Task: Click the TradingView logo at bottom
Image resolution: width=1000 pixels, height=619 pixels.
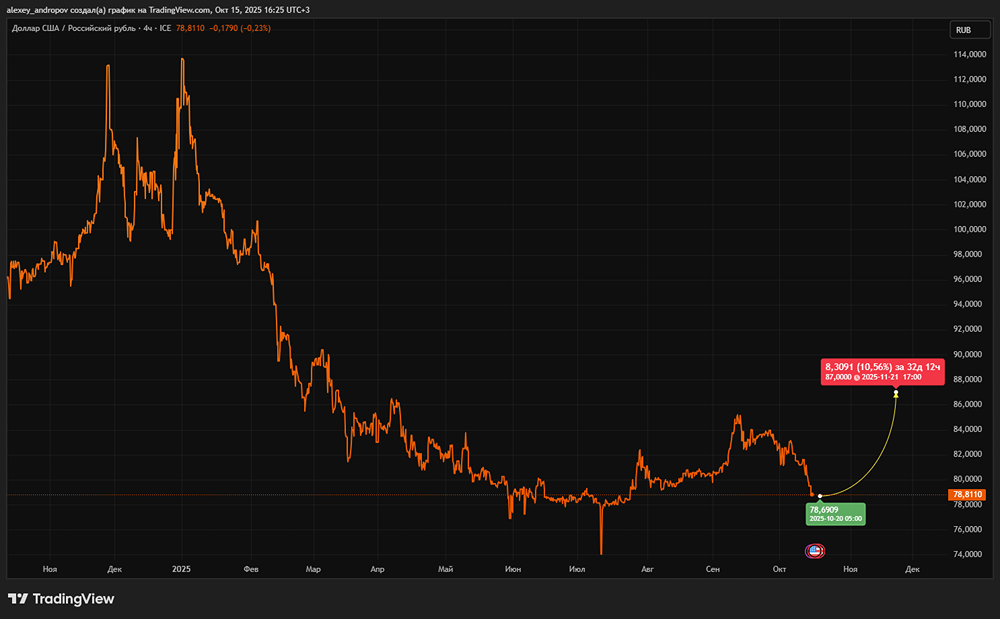Action: pos(61,599)
